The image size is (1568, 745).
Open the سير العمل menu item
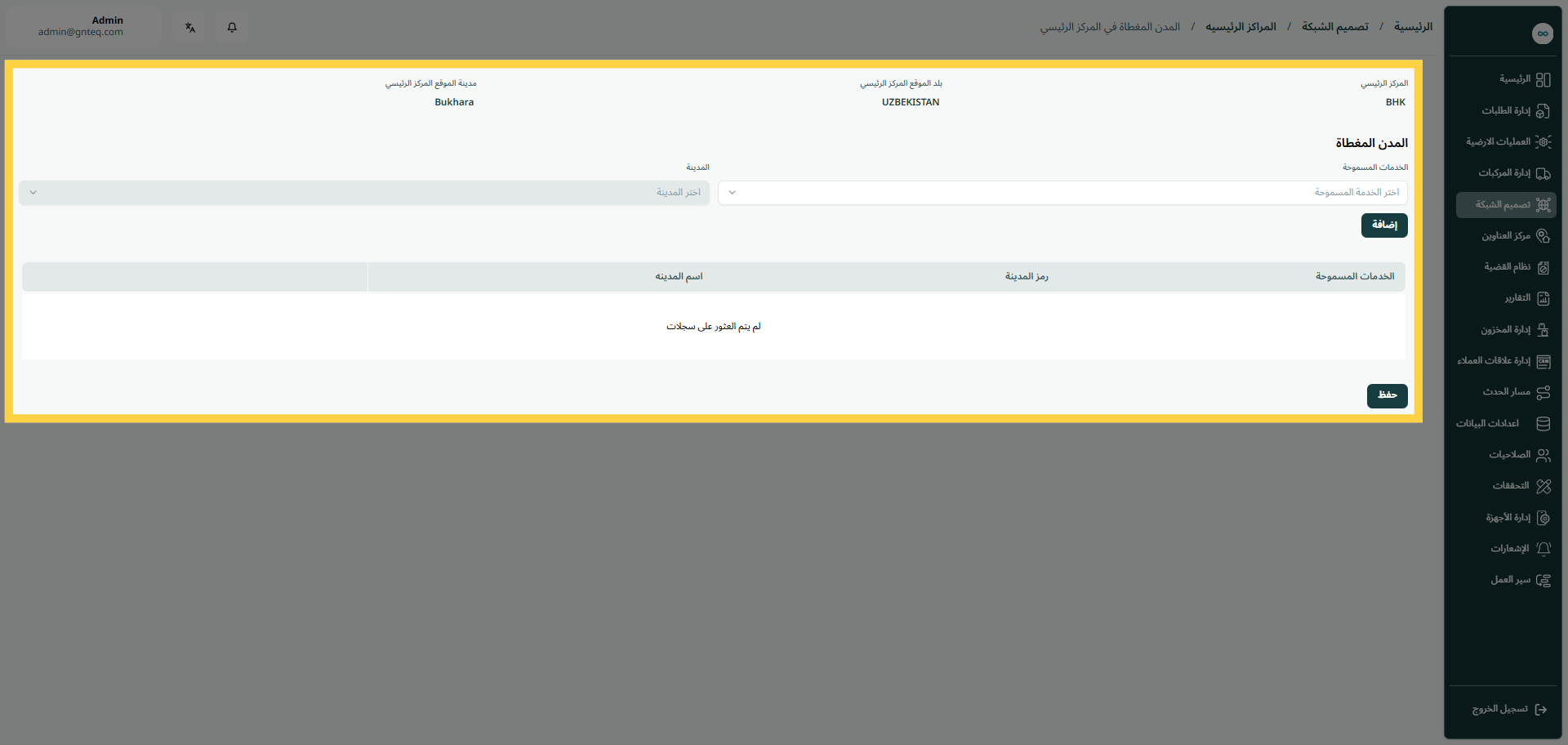1506,580
